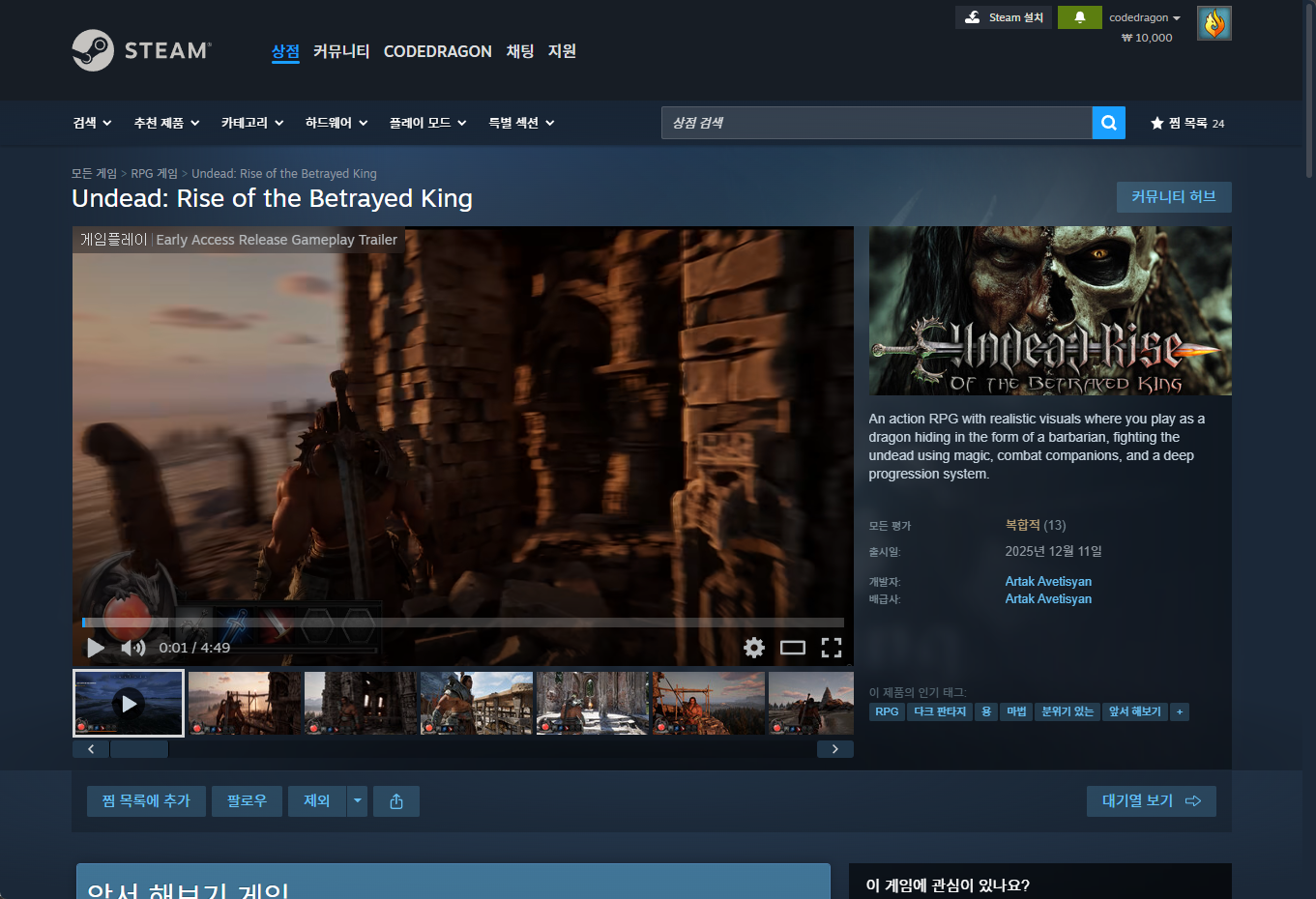
Task: Click the 대기열 보기 button
Action: 1152,801
